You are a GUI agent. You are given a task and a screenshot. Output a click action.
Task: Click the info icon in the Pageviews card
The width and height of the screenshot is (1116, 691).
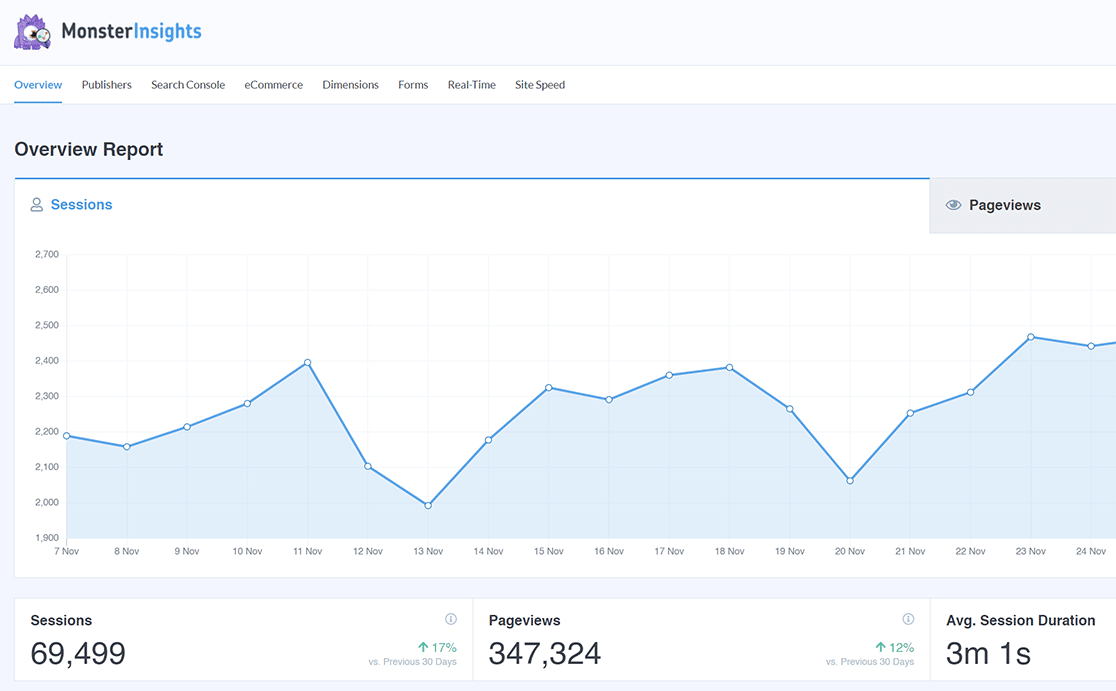pos(908,619)
